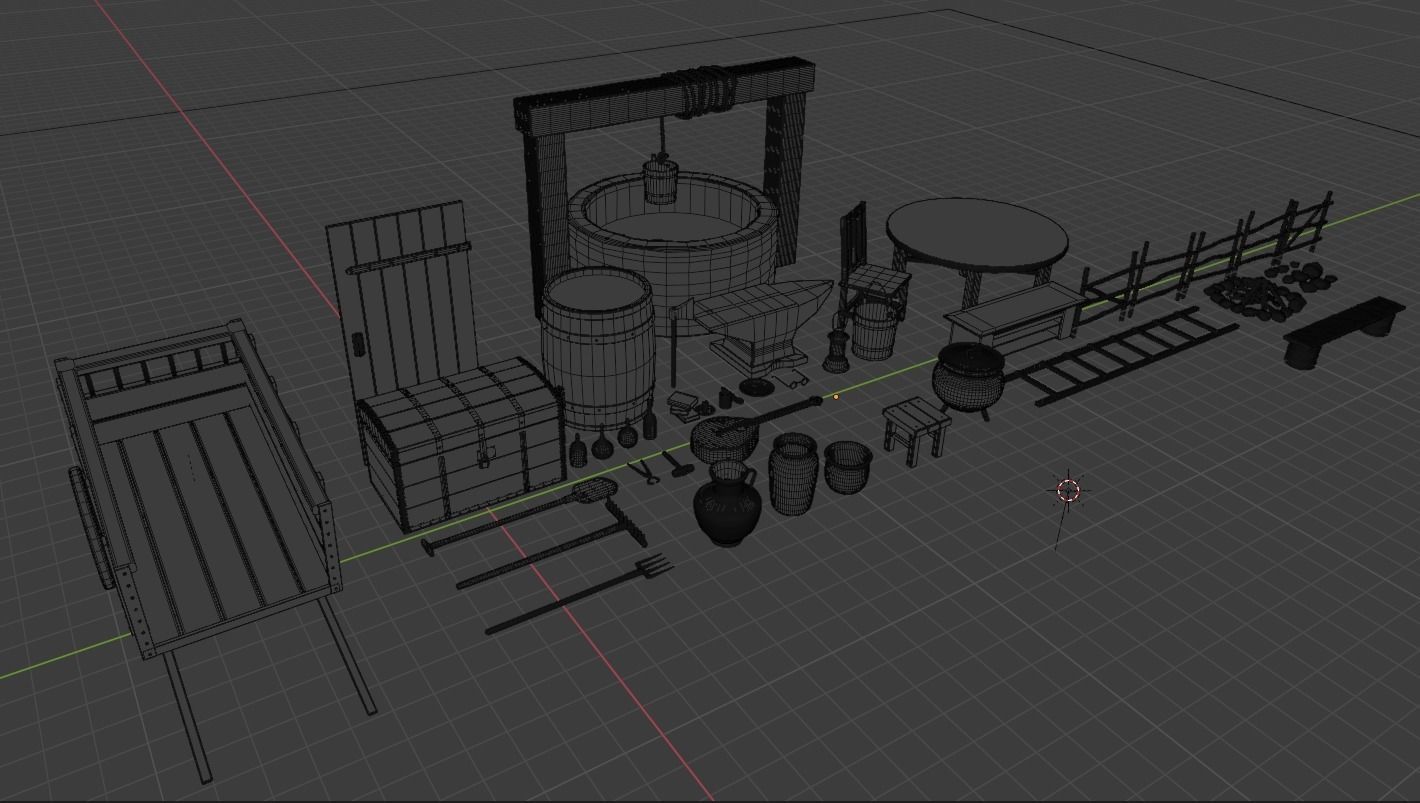The width and height of the screenshot is (1420, 803).
Task: Select the campfire stone ring
Action: (1255, 297)
